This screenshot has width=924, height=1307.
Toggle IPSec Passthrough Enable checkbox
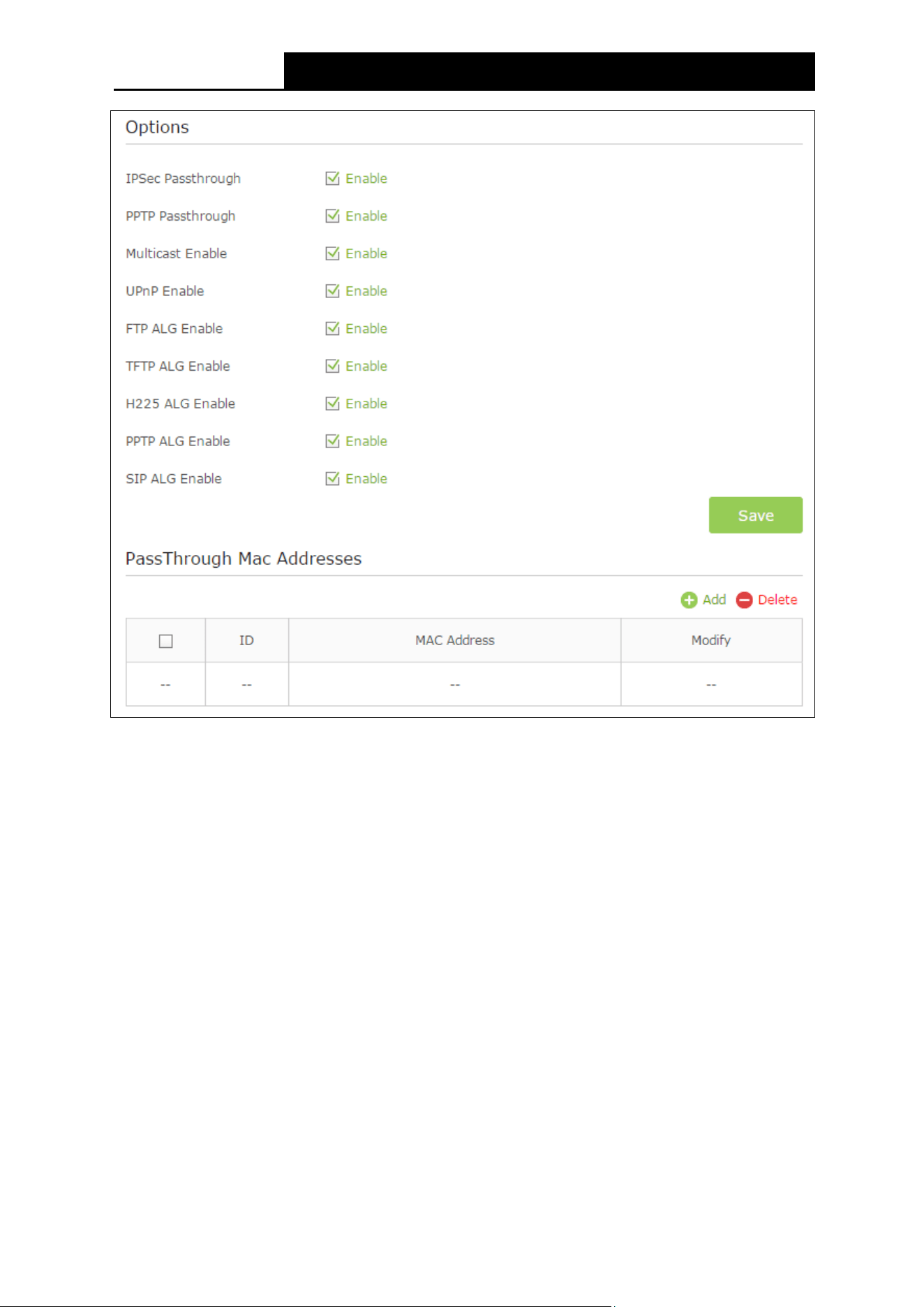point(332,179)
